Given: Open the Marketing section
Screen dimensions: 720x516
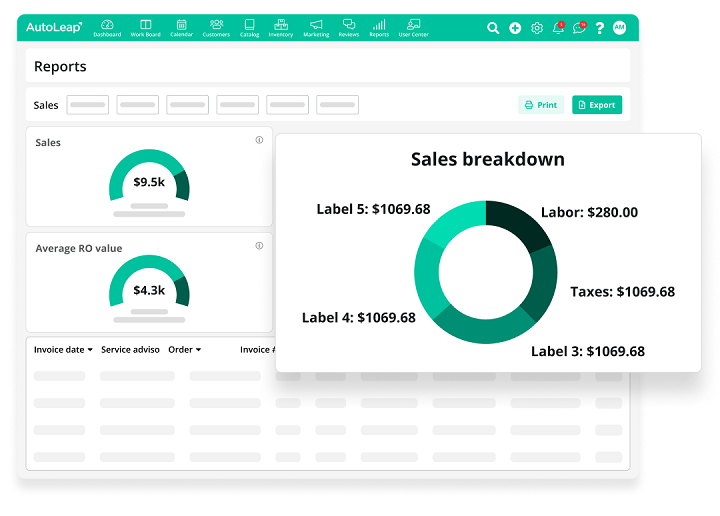Looking at the screenshot, I should 316,28.
